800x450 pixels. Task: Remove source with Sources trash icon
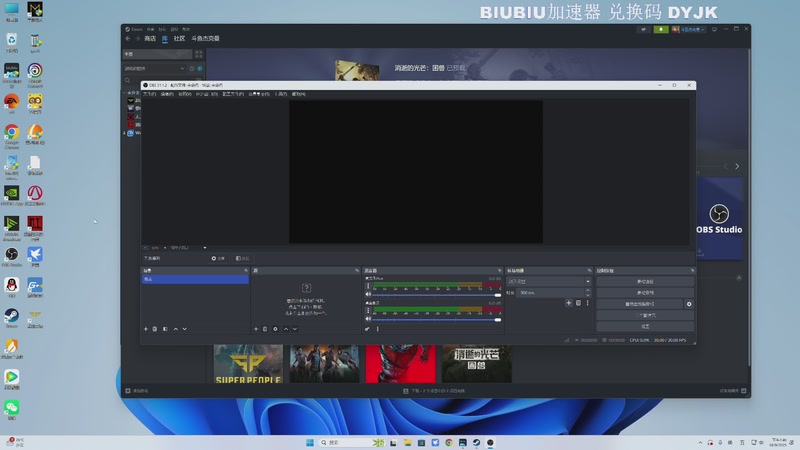pos(265,329)
